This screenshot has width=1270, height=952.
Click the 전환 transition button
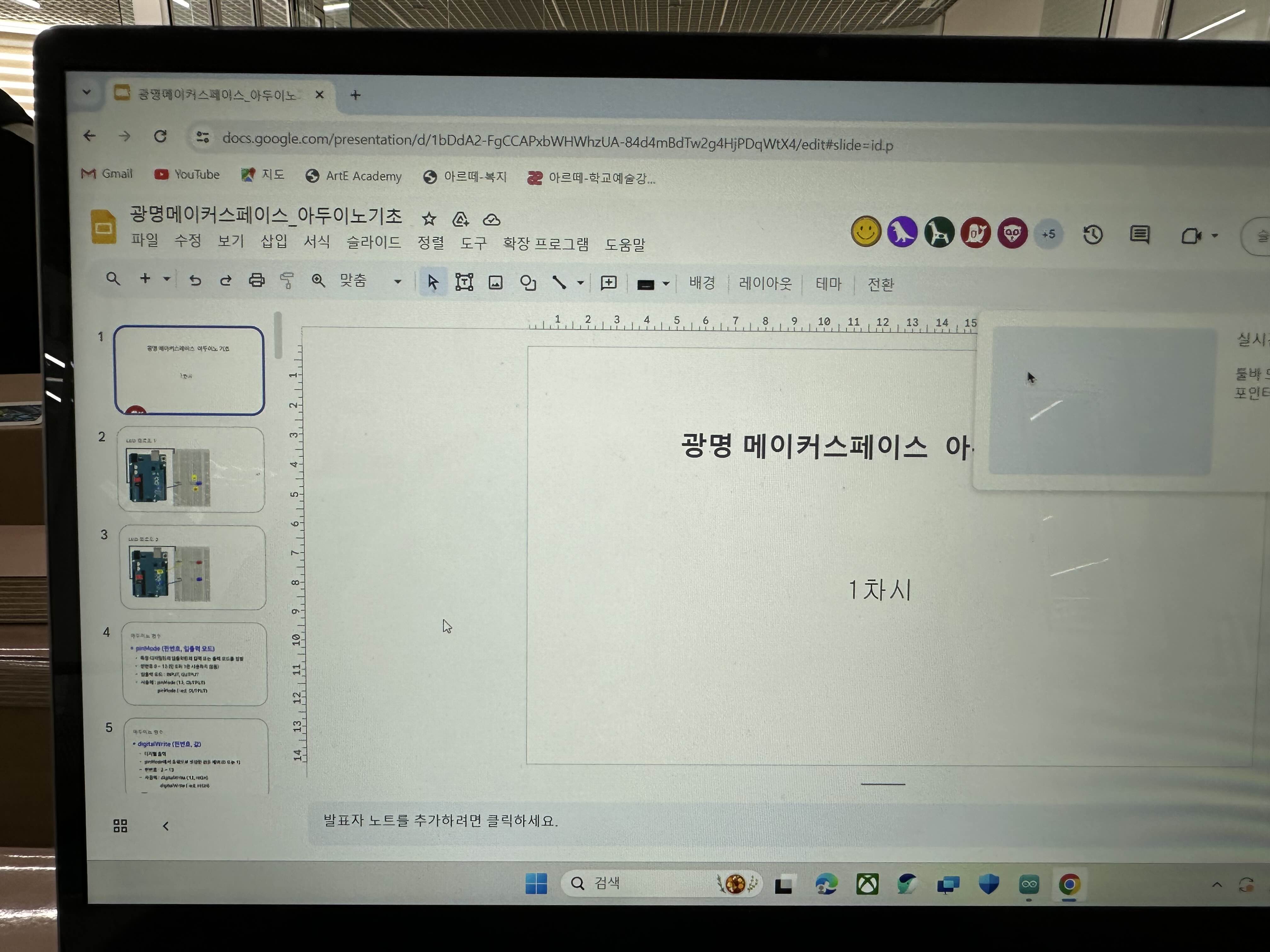click(880, 284)
